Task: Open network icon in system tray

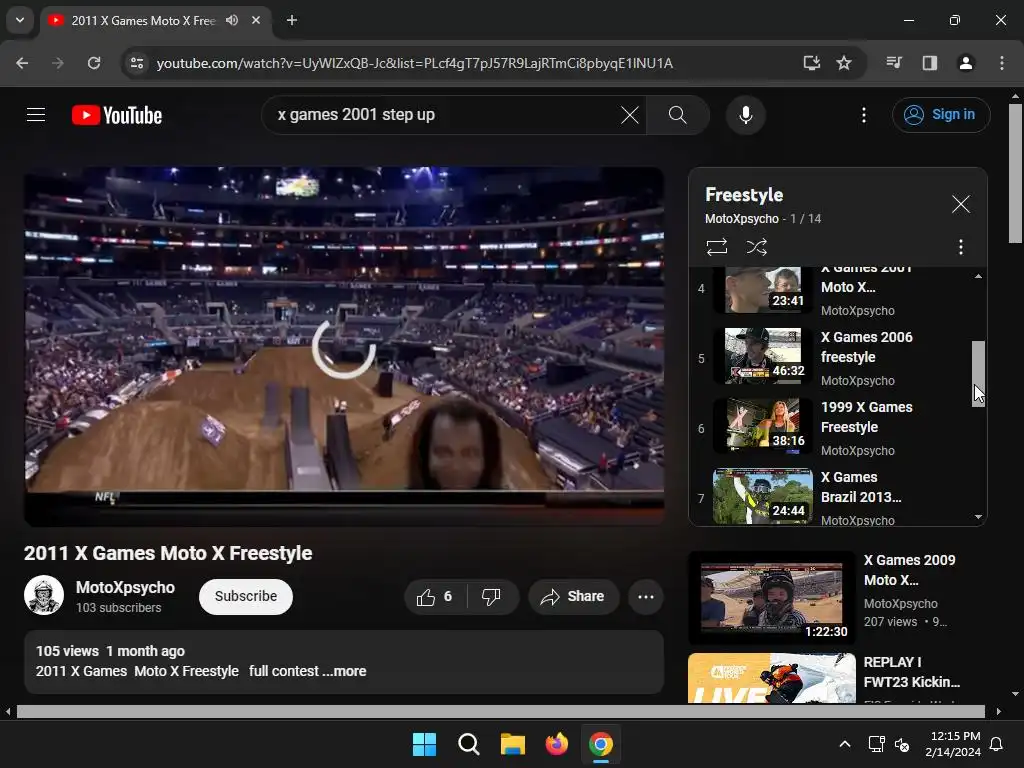Action: [x=876, y=744]
